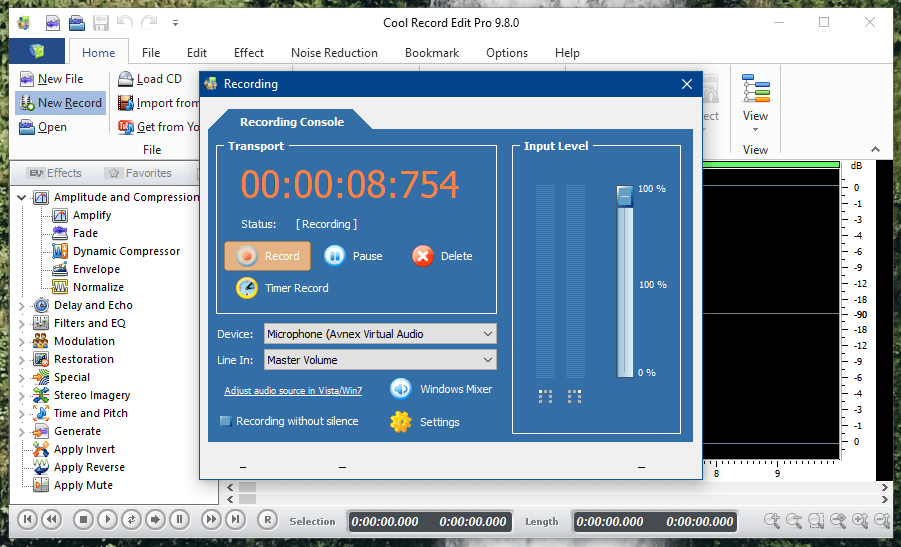Select the Normalize effect
901x547 pixels.
[98, 287]
